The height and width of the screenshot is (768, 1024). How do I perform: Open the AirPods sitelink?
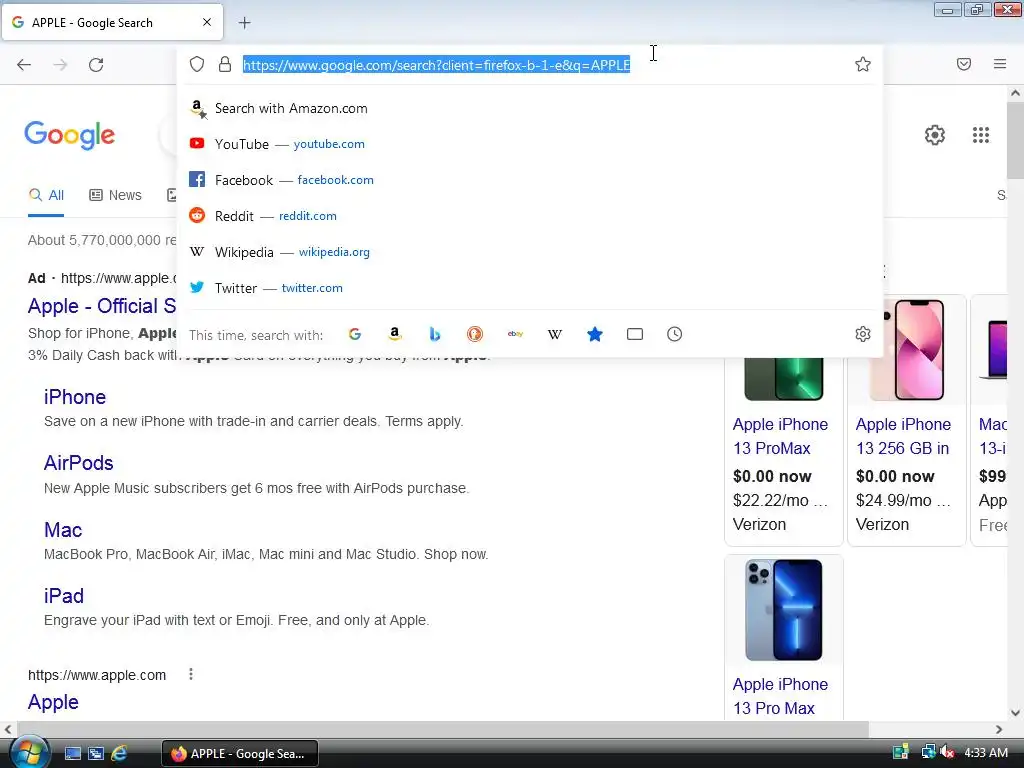click(x=78, y=463)
